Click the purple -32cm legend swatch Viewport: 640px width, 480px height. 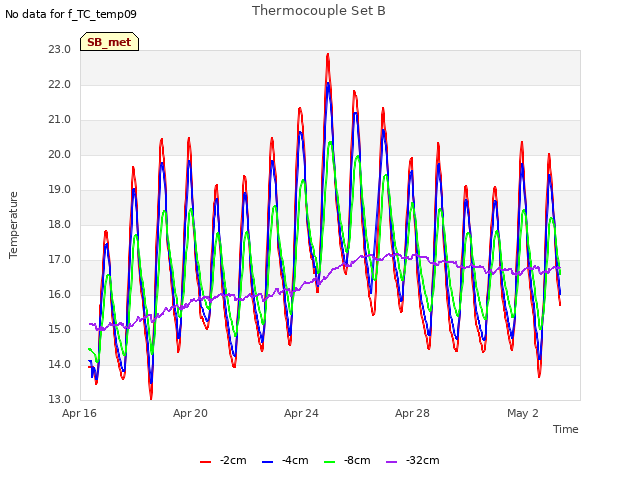[391, 461]
